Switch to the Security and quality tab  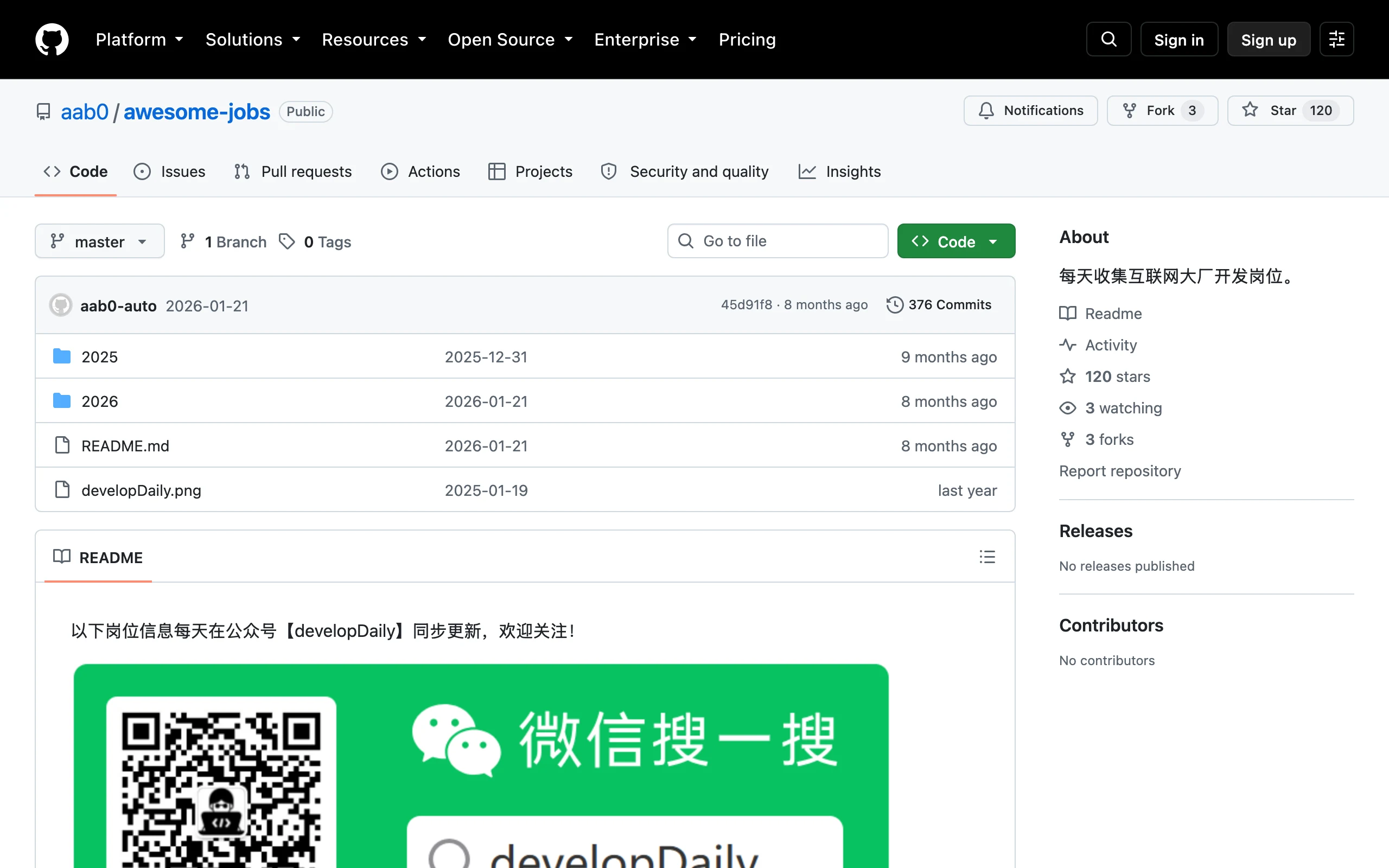685,171
